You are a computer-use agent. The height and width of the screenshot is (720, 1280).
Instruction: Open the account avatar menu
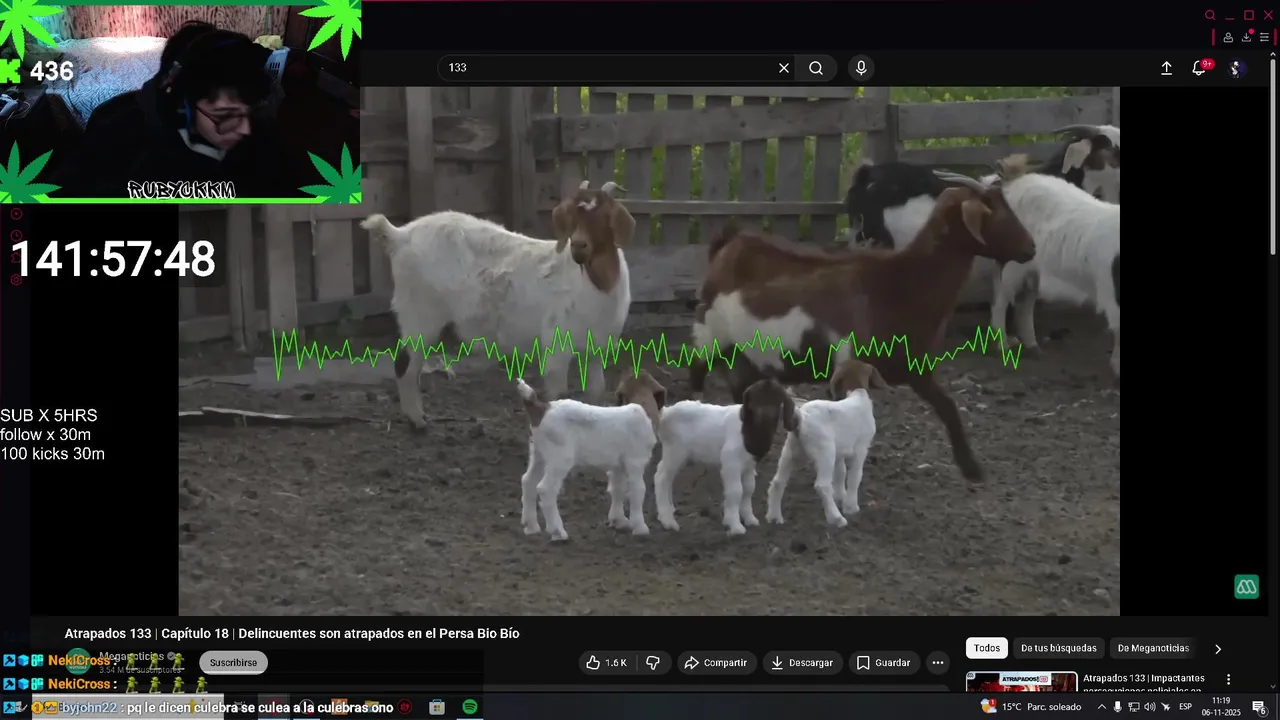click(1236, 68)
